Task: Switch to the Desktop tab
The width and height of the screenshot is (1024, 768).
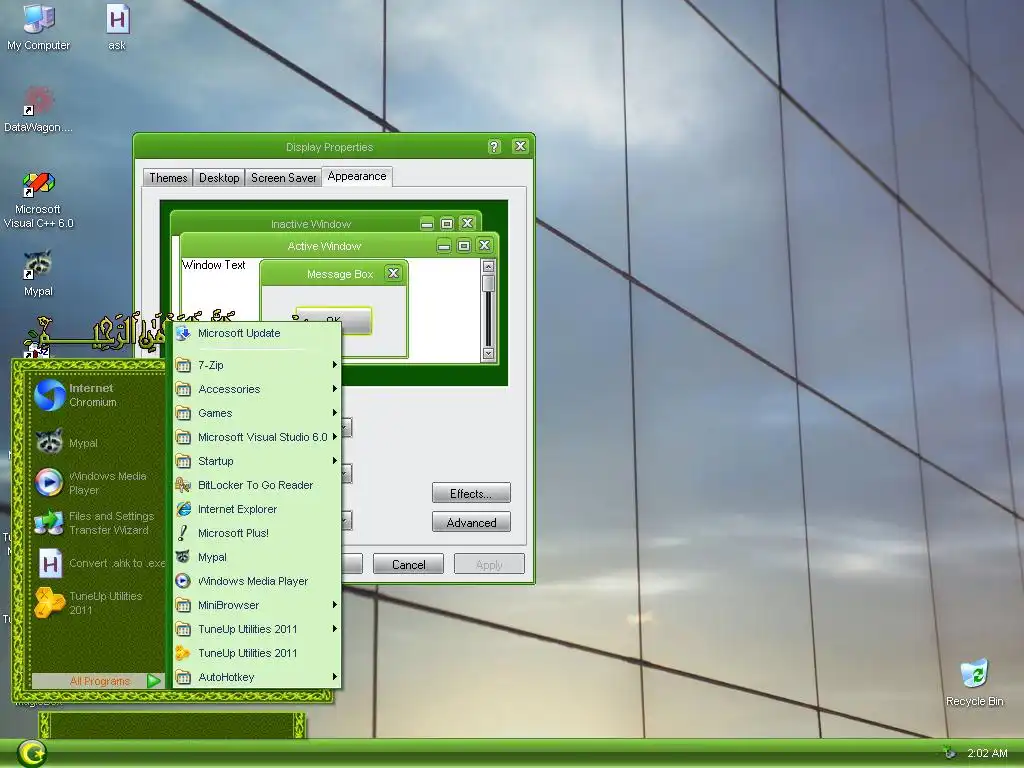Action: click(219, 178)
